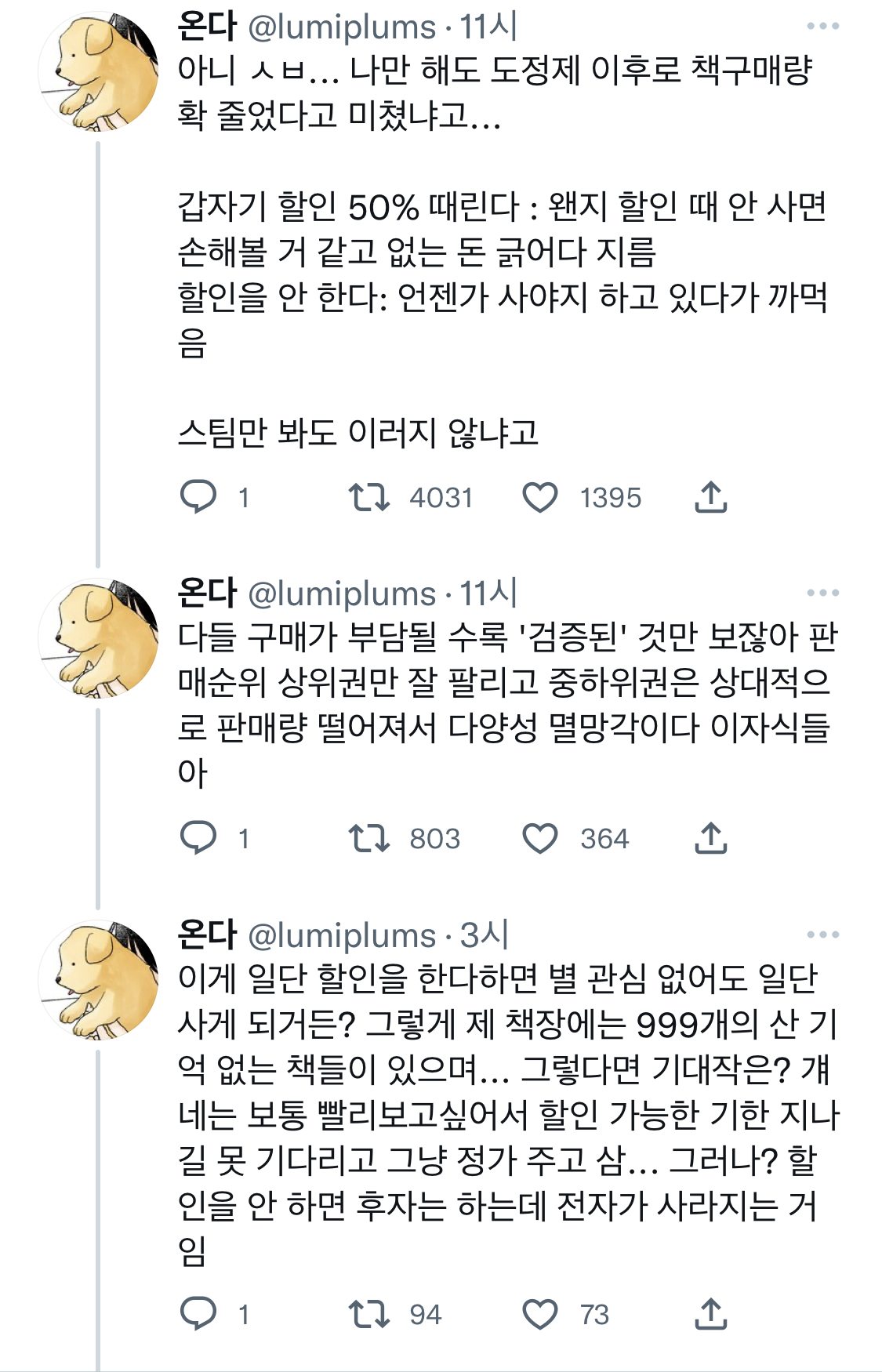
Task: Select the tweet text mentioning 스팀
Action: pyautogui.click(x=361, y=430)
